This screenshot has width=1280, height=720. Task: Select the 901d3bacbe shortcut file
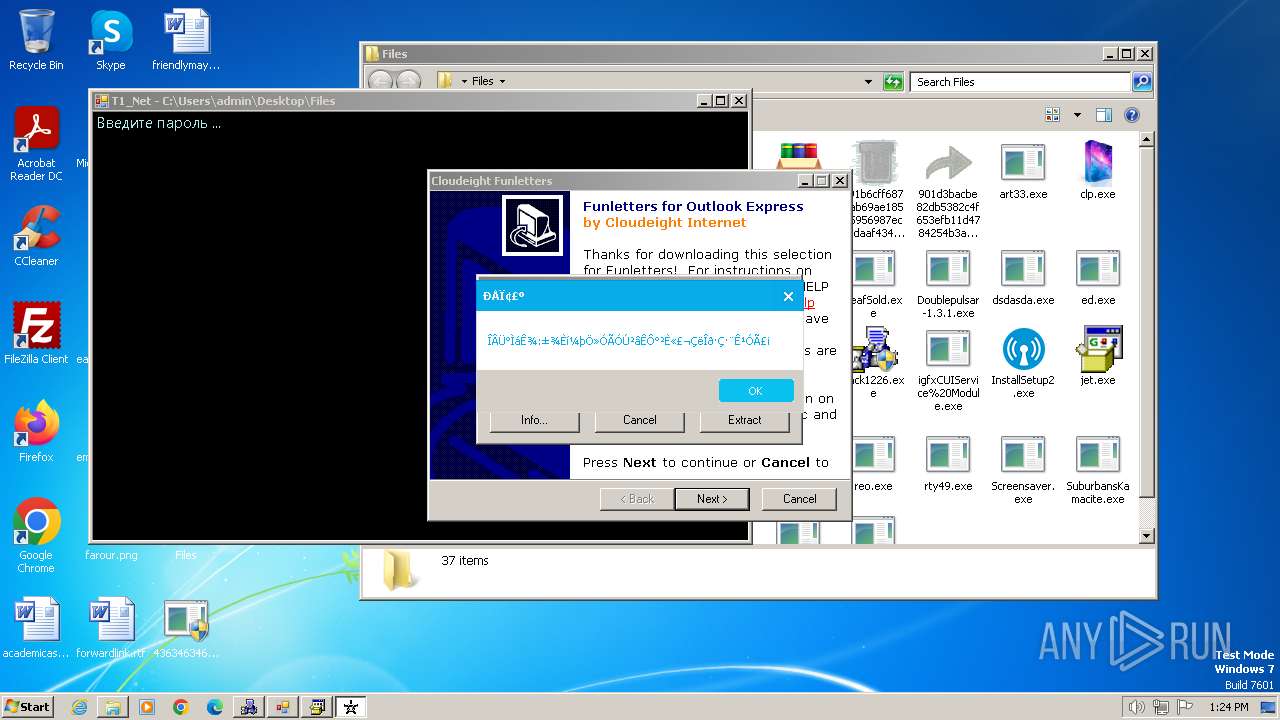coord(948,190)
